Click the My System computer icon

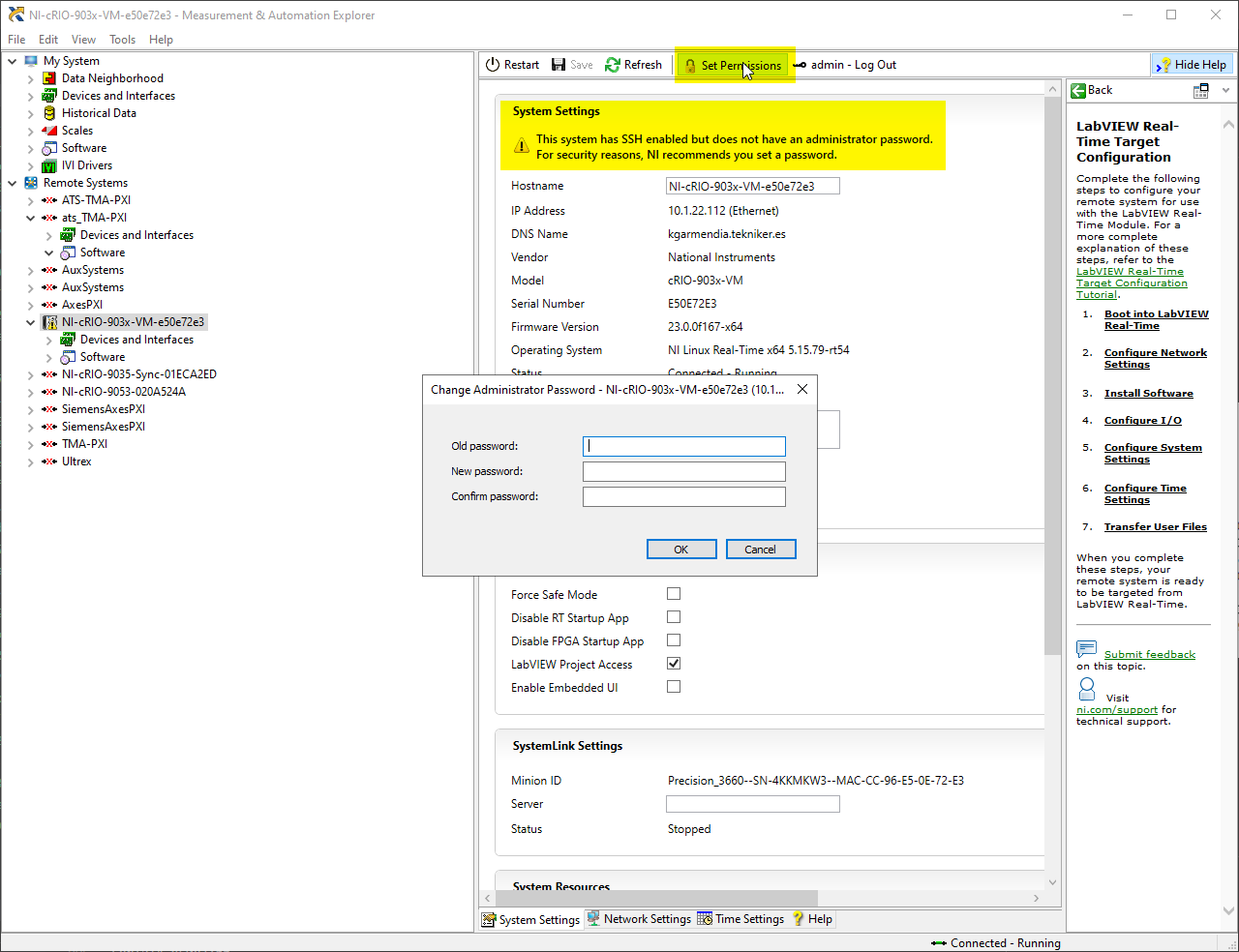pyautogui.click(x=31, y=61)
